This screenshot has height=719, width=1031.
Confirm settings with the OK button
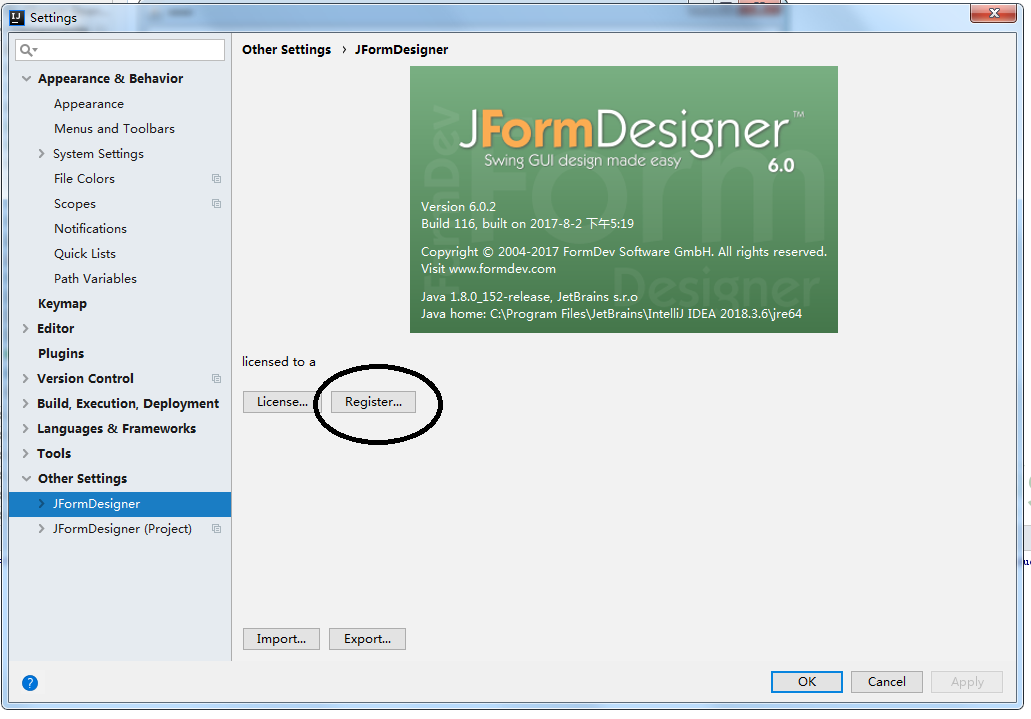(807, 682)
